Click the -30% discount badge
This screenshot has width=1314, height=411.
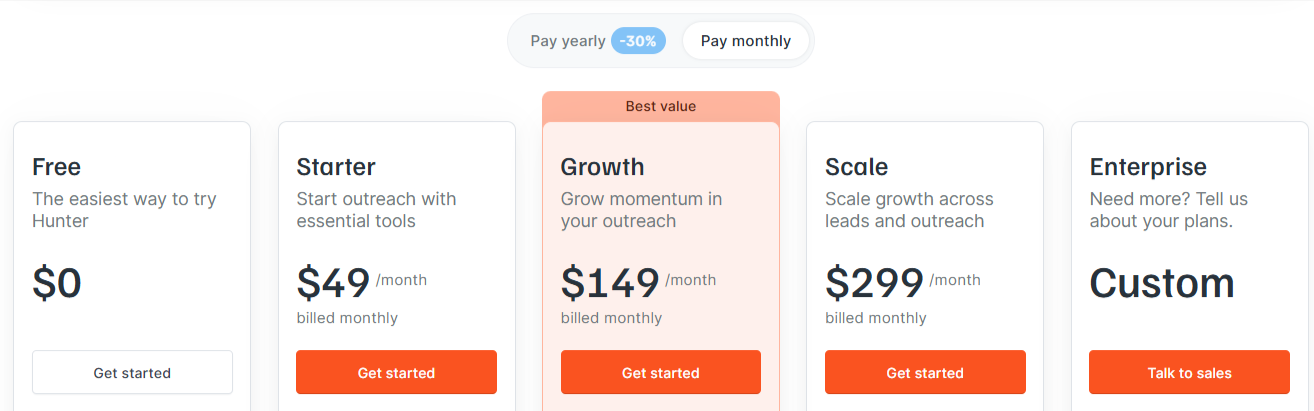pos(638,41)
